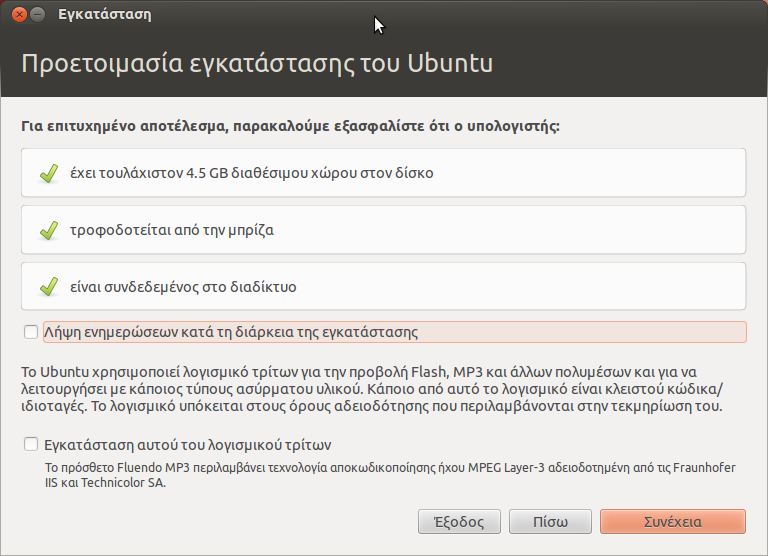Enable the 'Λήψη ενημερώσεων' download updates checkbox
Viewport: 768px width, 556px height.
[30, 332]
